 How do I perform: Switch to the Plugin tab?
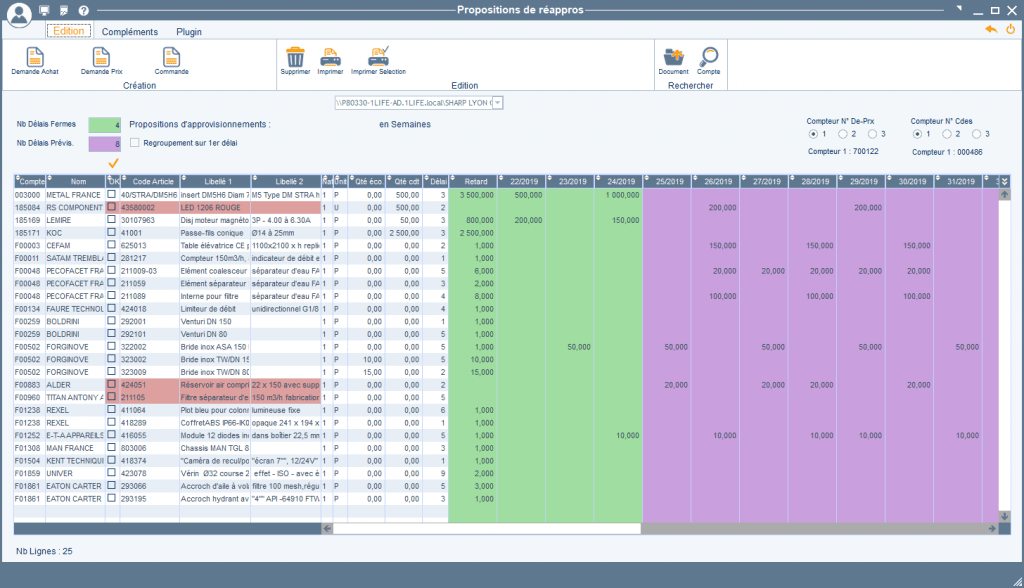[189, 31]
